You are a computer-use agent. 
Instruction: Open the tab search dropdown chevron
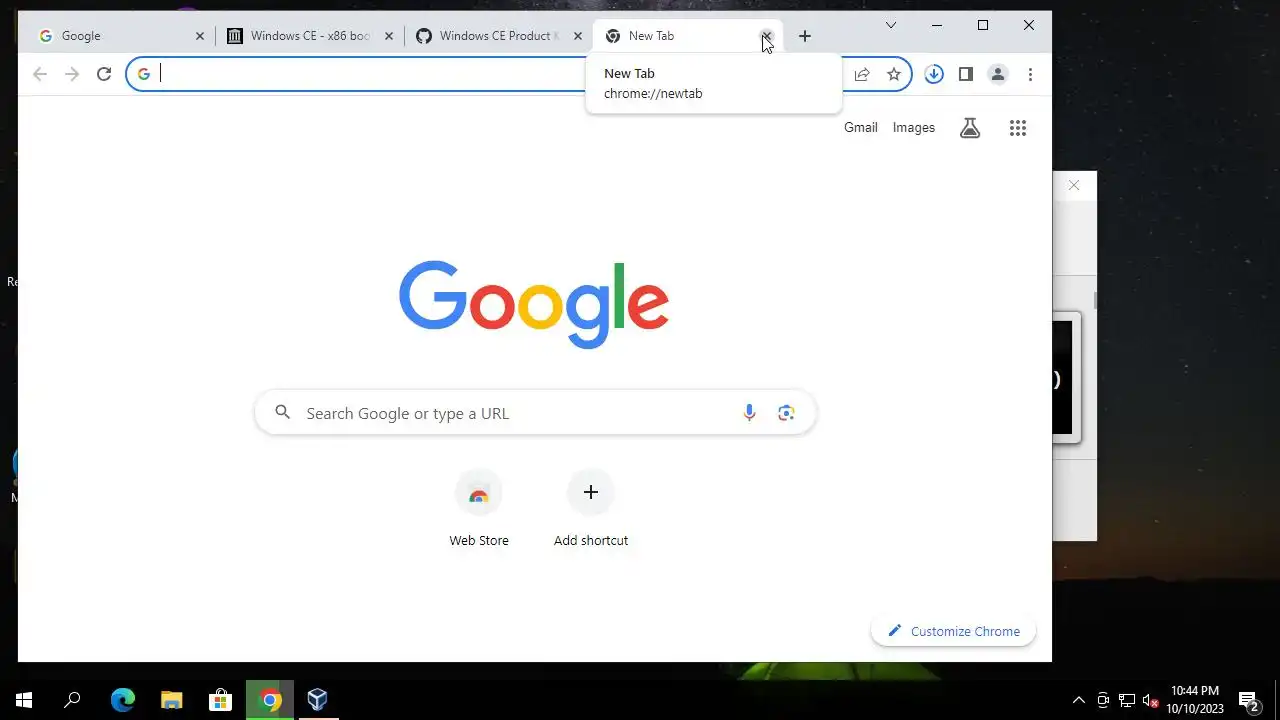pos(891,25)
